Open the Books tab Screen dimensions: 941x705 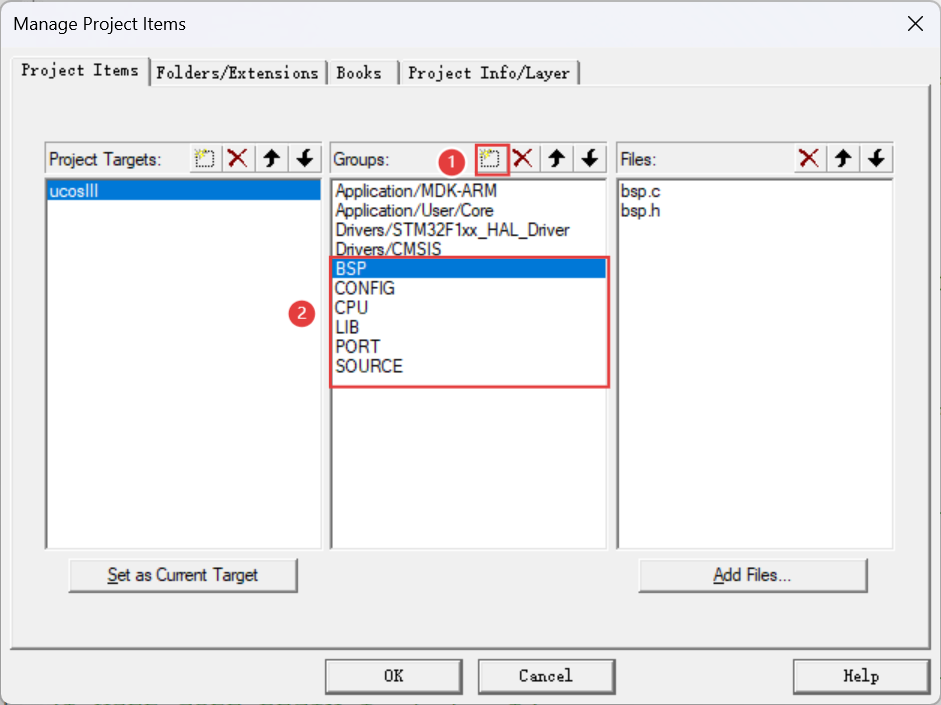click(x=362, y=73)
